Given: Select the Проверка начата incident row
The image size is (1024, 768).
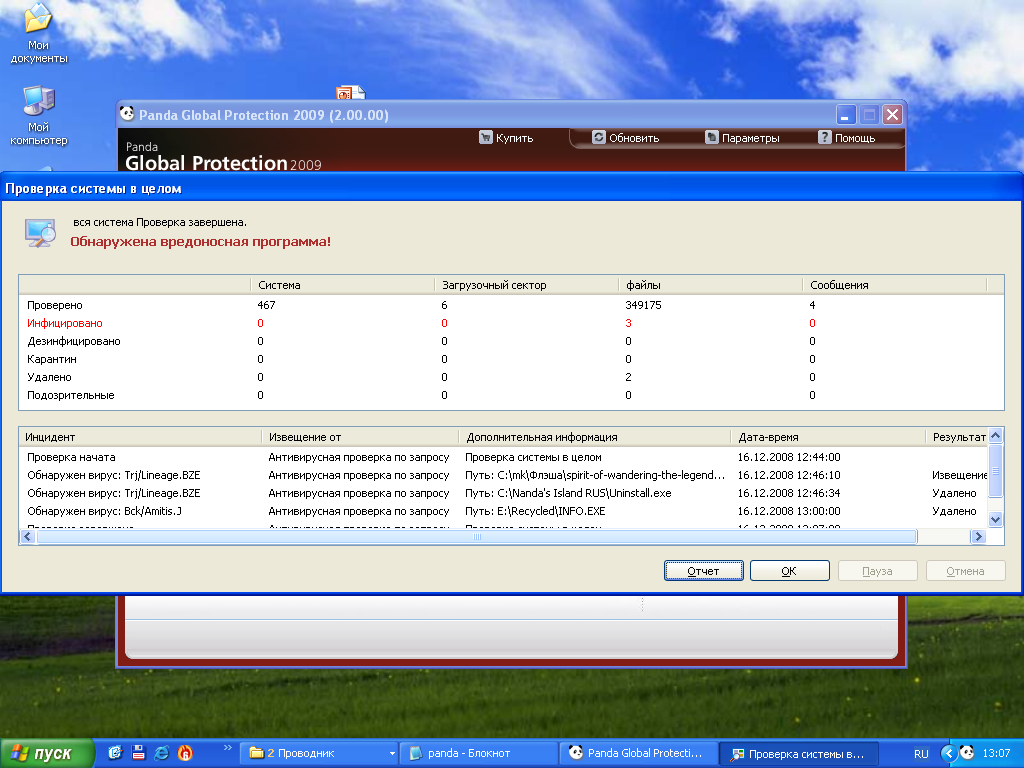Looking at the screenshot, I should (503, 457).
